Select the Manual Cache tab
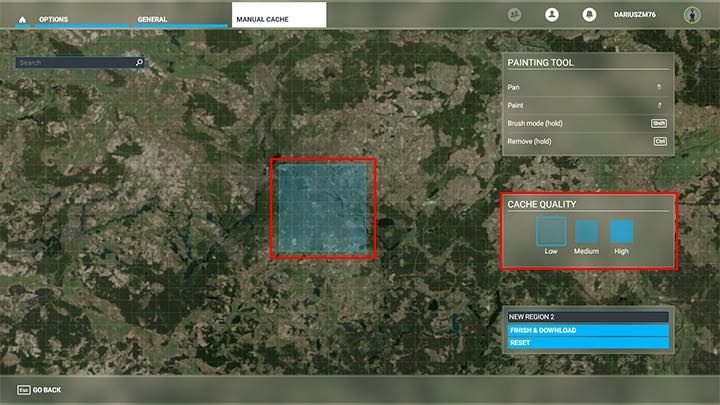Viewport: 720px width, 405px height. (x=278, y=17)
